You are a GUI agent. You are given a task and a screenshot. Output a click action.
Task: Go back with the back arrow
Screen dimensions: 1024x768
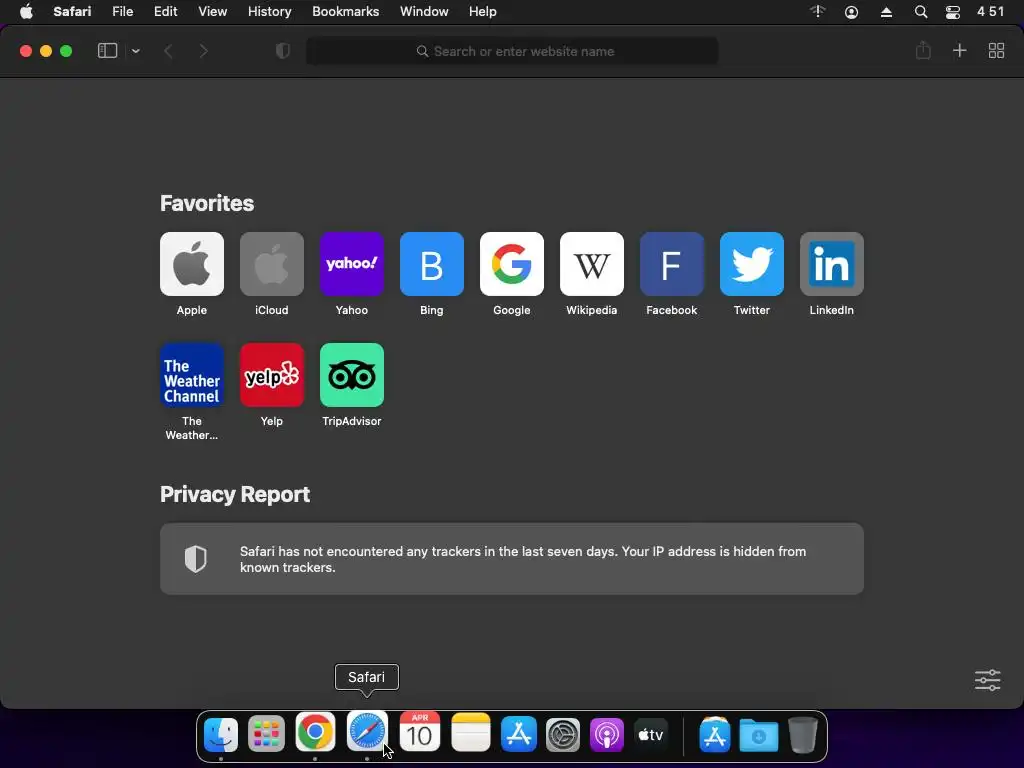(168, 51)
